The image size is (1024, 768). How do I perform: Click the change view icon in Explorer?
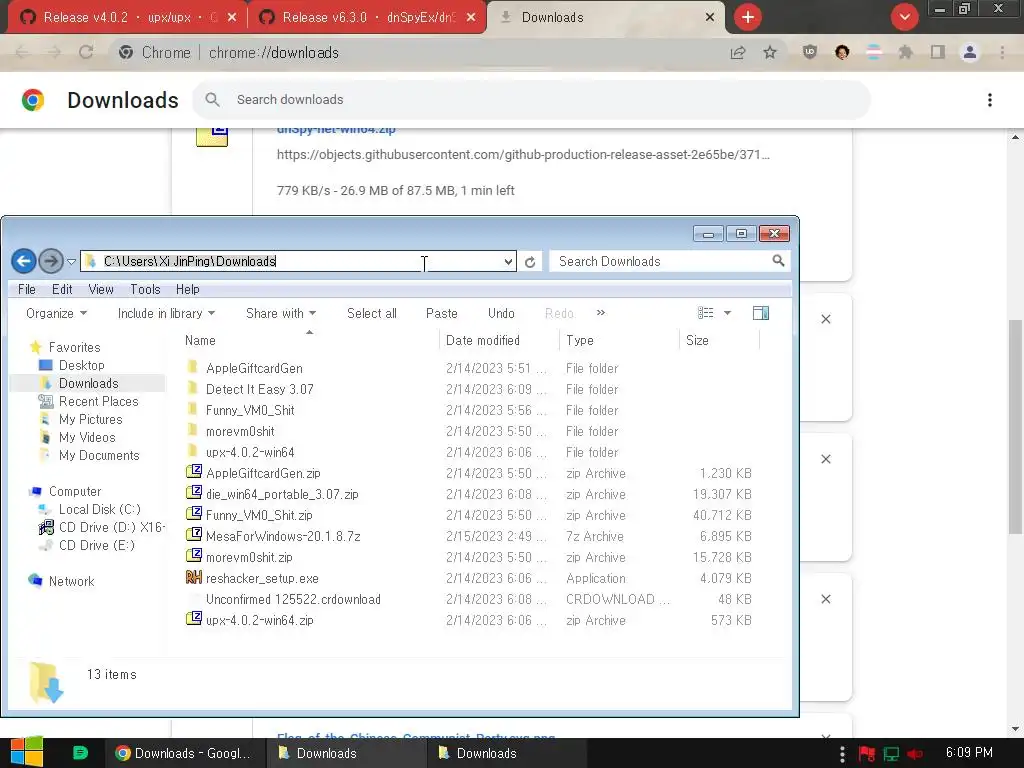tap(705, 313)
